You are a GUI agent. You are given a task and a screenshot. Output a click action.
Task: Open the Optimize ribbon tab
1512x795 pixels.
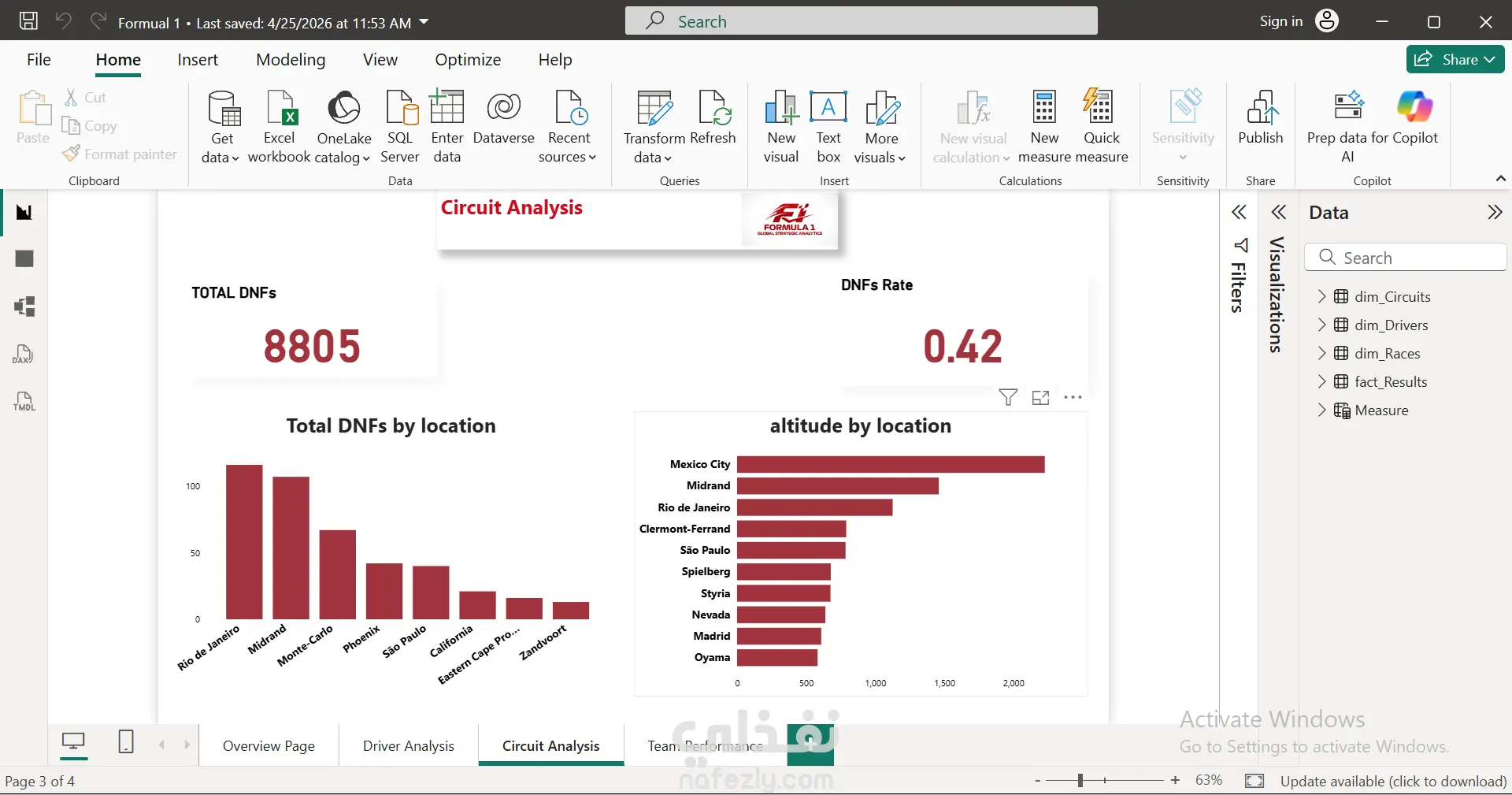(468, 59)
